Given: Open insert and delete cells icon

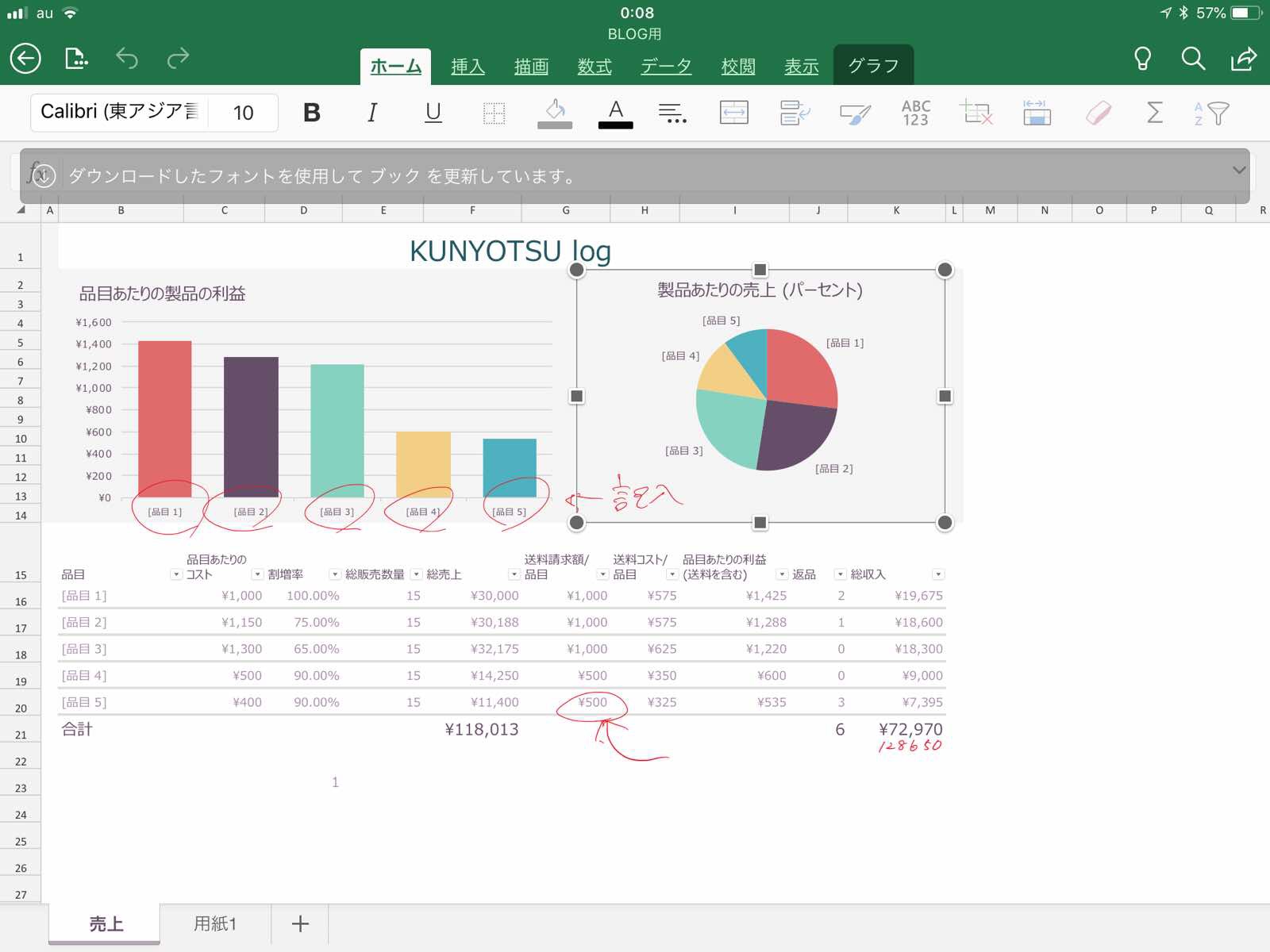Looking at the screenshot, I should point(976,113).
